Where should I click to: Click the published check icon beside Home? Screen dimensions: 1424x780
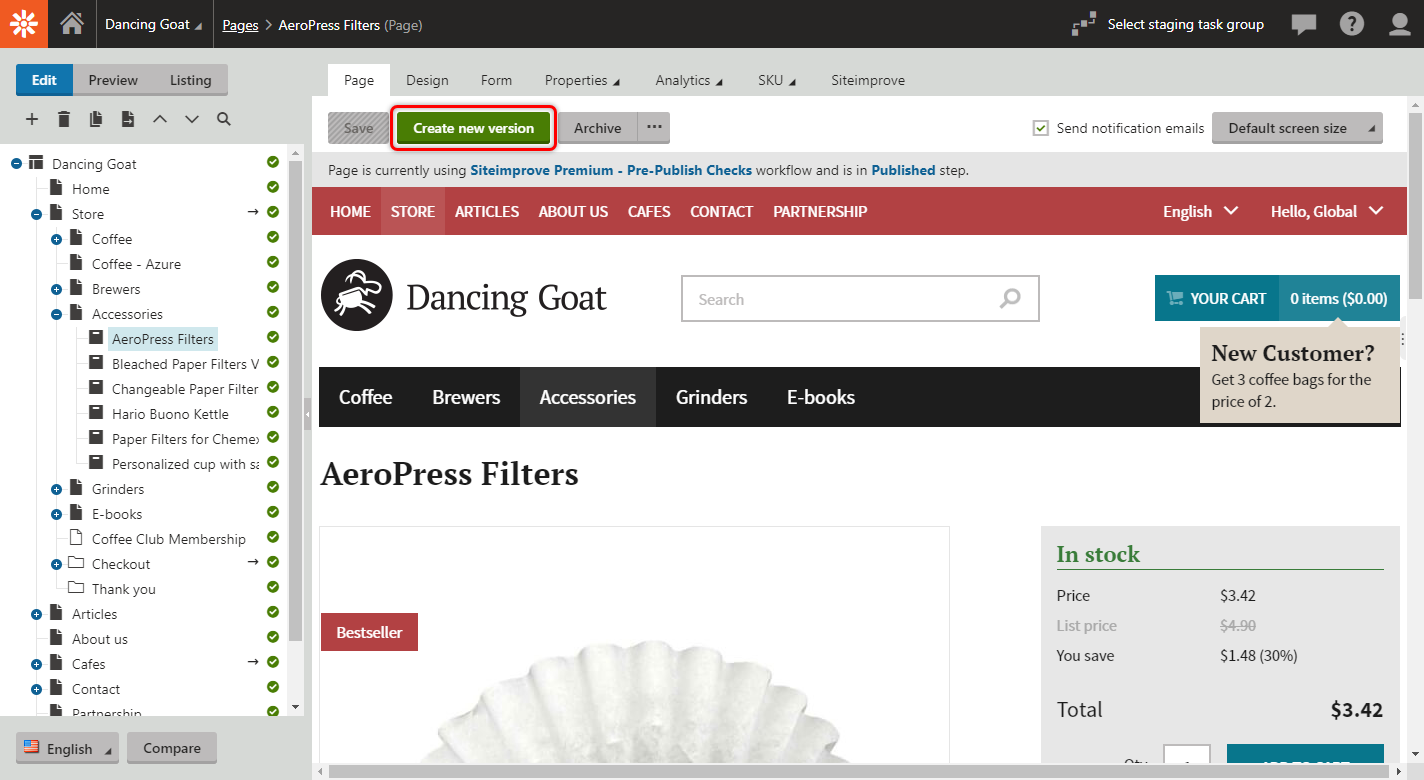(273, 187)
